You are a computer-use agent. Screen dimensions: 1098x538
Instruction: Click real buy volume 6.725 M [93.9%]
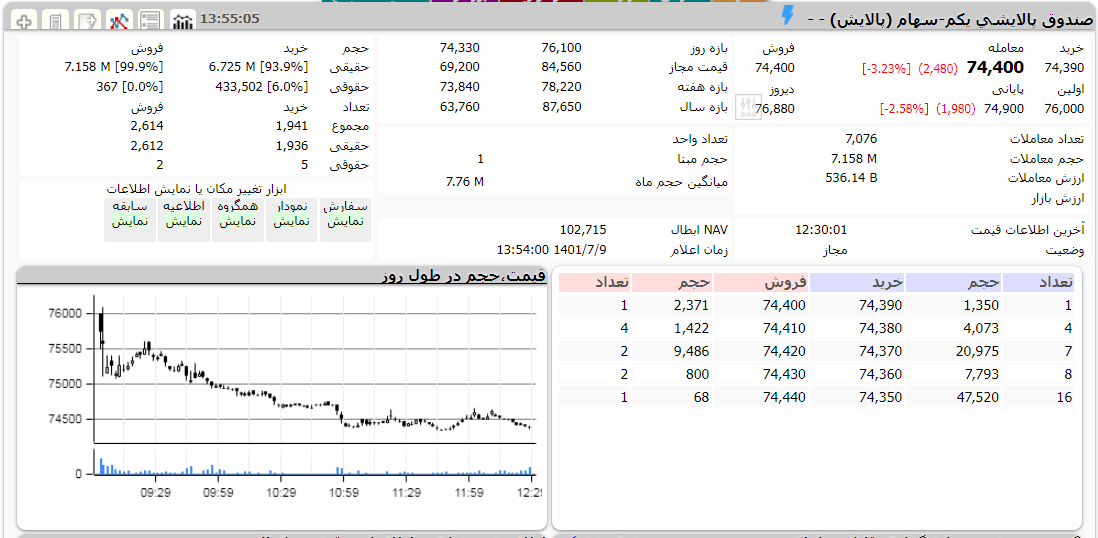(x=258, y=67)
